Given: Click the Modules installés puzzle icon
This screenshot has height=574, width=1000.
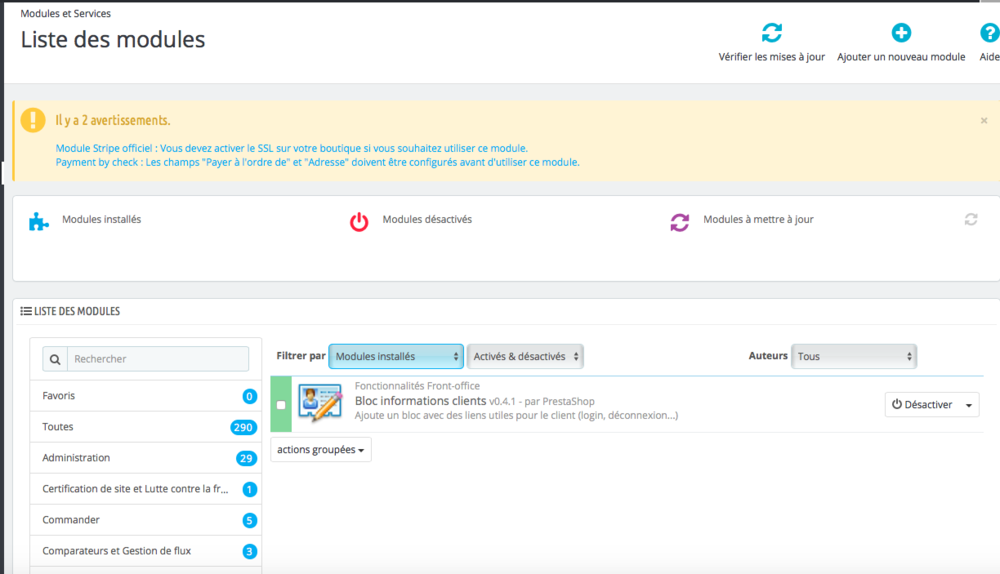Looking at the screenshot, I should 38,221.
